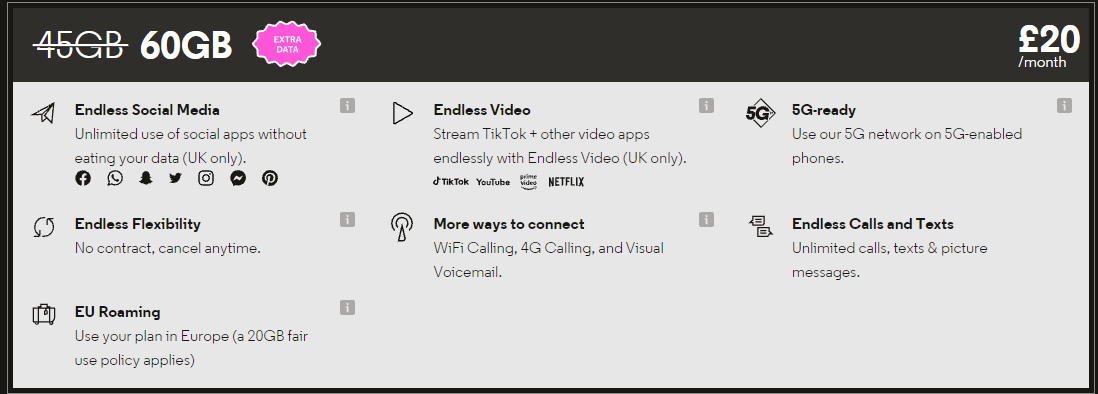Click the TikTok logo
Viewport: 1098px width, 394px height.
[x=451, y=181]
